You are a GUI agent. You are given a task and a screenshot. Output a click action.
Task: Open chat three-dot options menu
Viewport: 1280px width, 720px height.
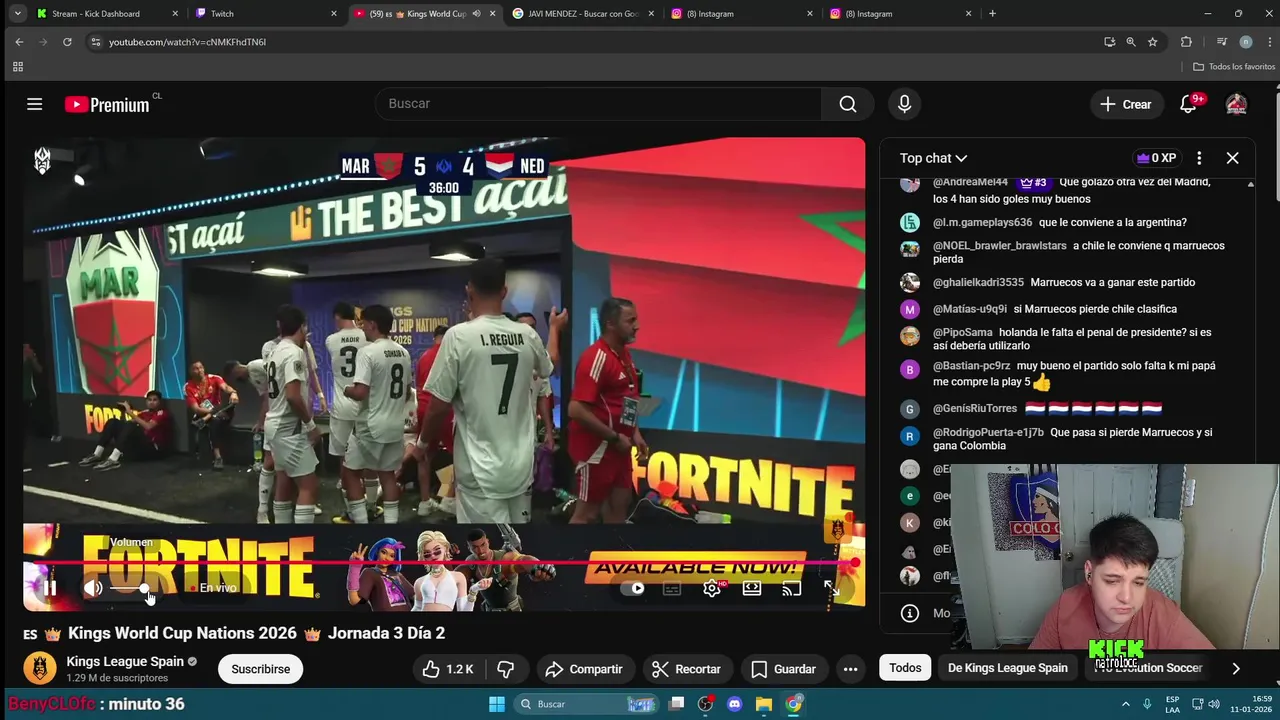pyautogui.click(x=1199, y=158)
